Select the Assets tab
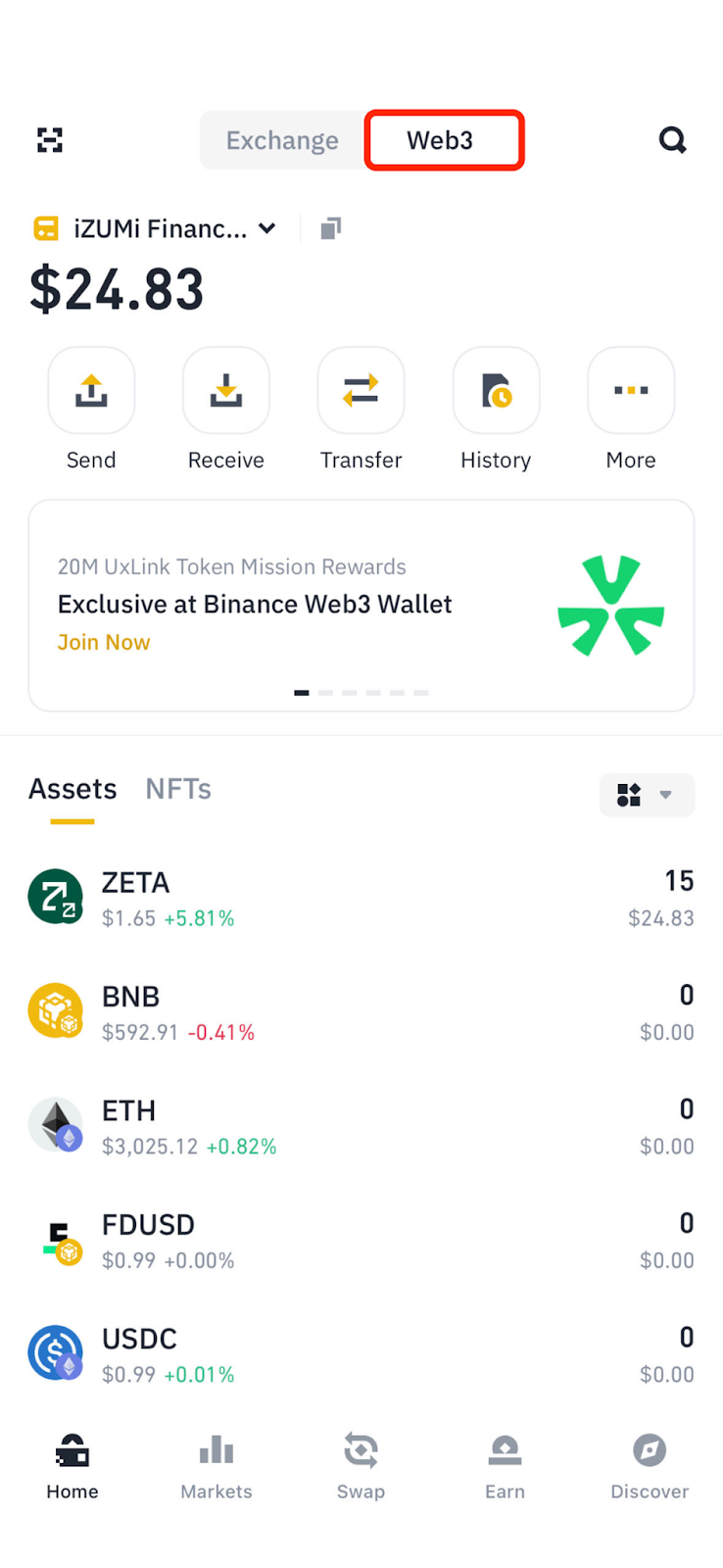The height and width of the screenshot is (1568, 723). (x=72, y=789)
